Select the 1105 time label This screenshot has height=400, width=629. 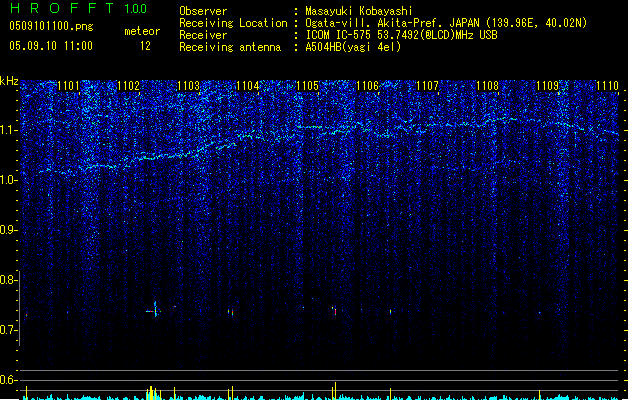(308, 86)
